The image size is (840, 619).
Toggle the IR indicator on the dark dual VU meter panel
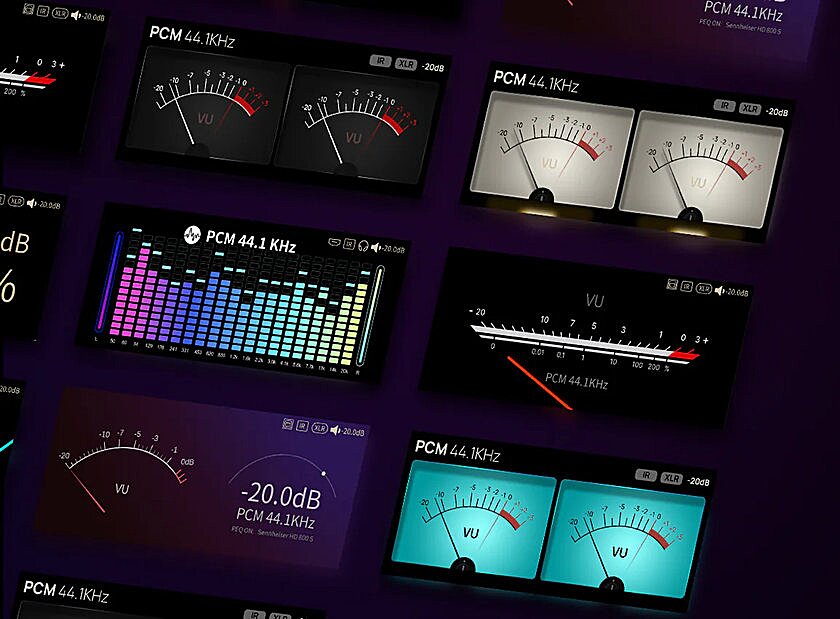380,61
